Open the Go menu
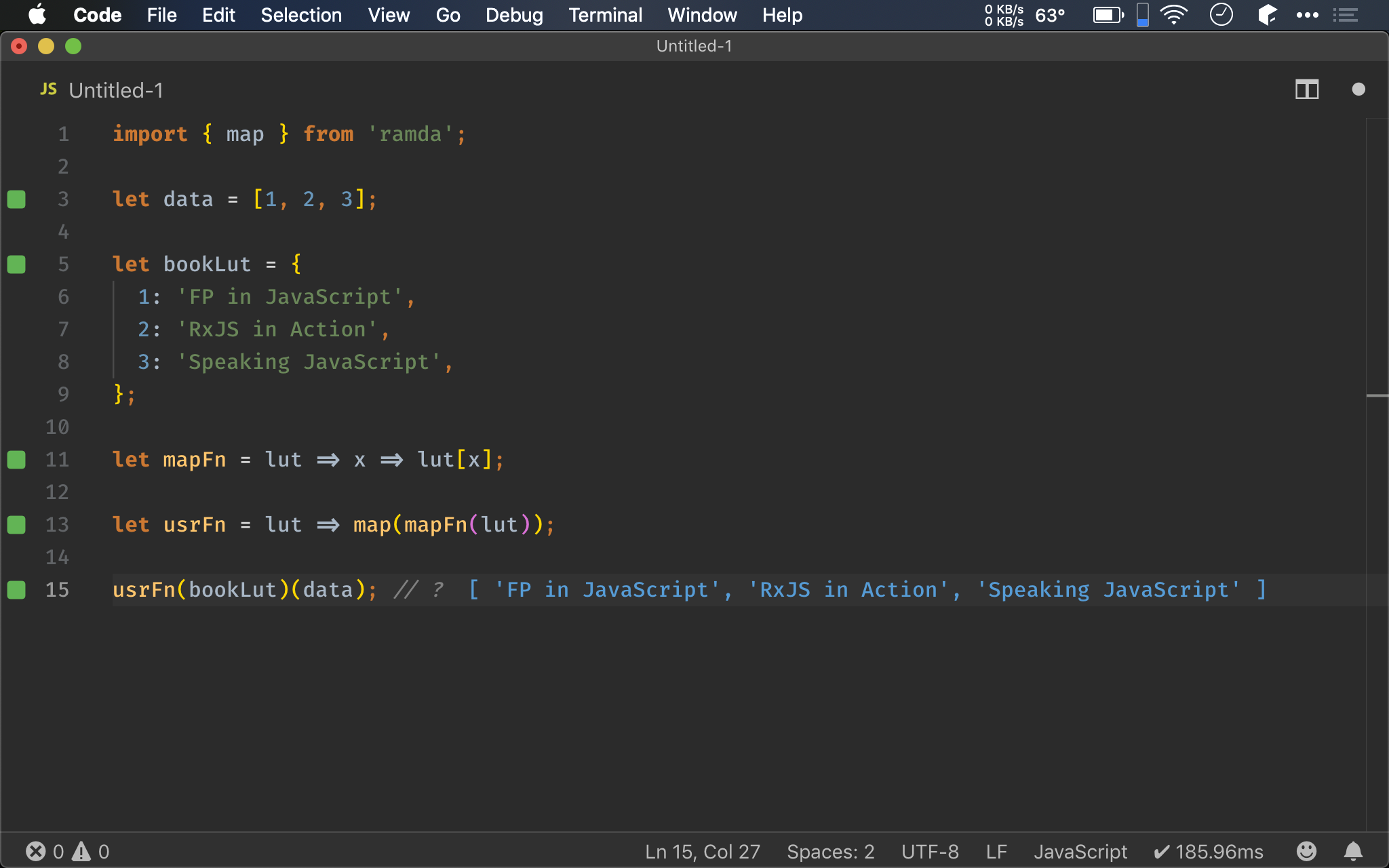 pyautogui.click(x=448, y=15)
